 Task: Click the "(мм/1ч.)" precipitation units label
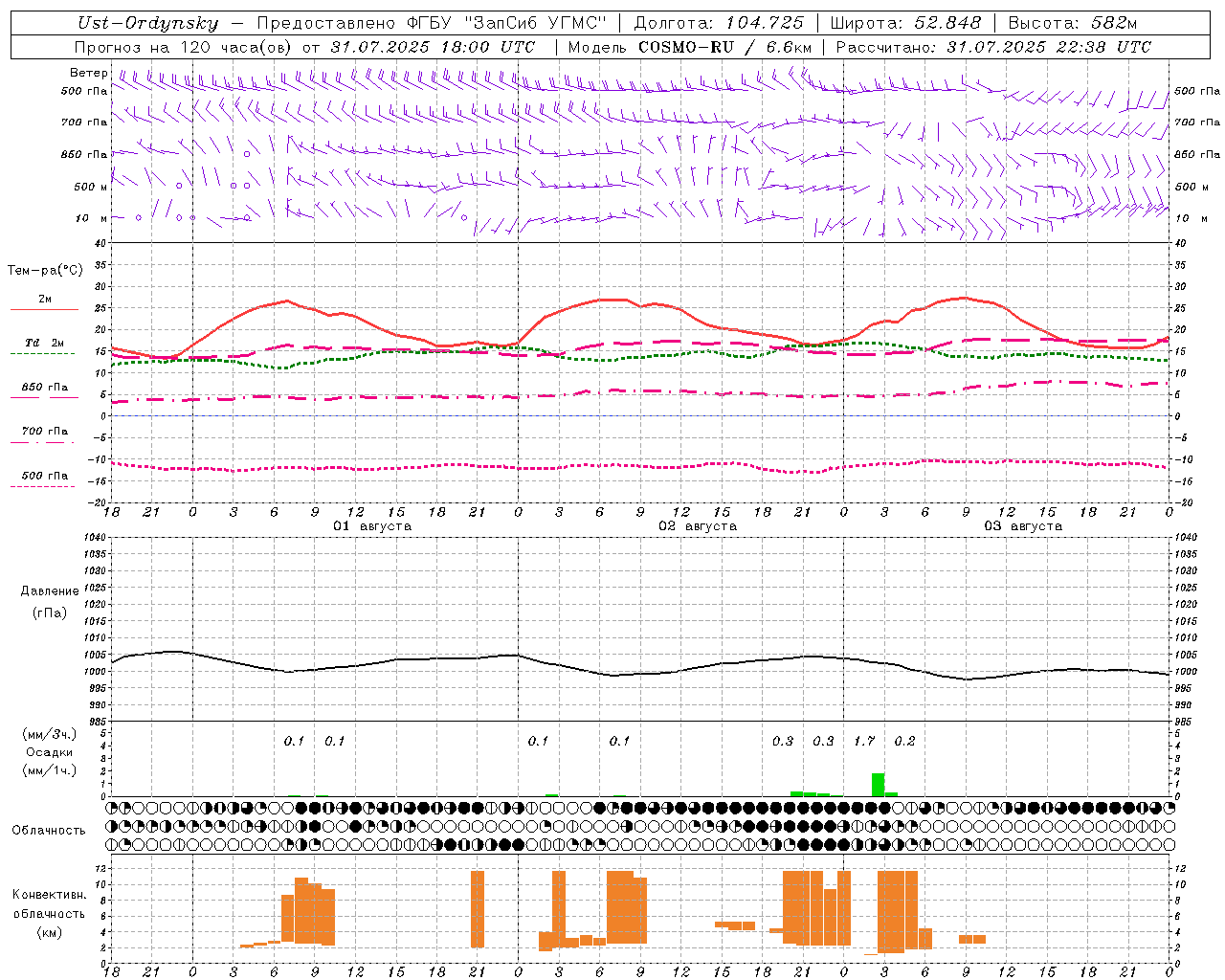(50, 770)
